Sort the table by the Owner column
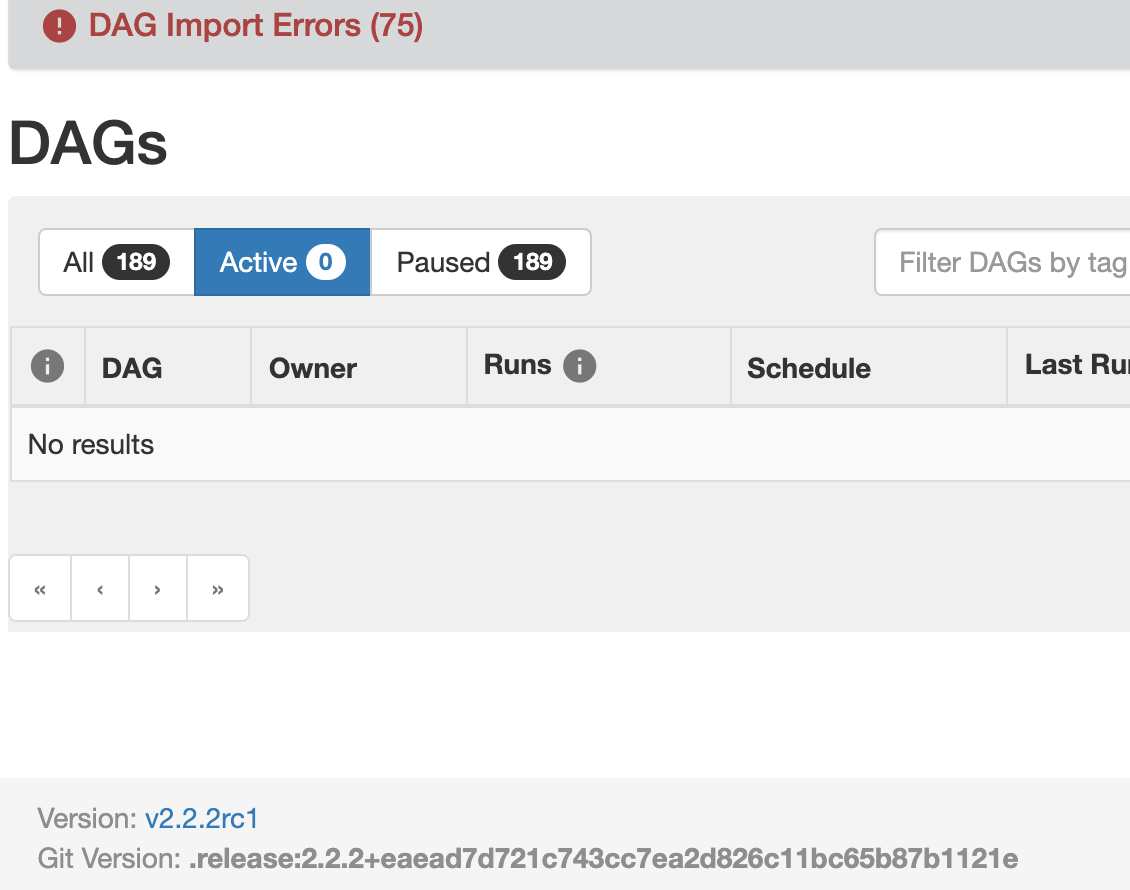This screenshot has height=890, width=1130. click(312, 366)
